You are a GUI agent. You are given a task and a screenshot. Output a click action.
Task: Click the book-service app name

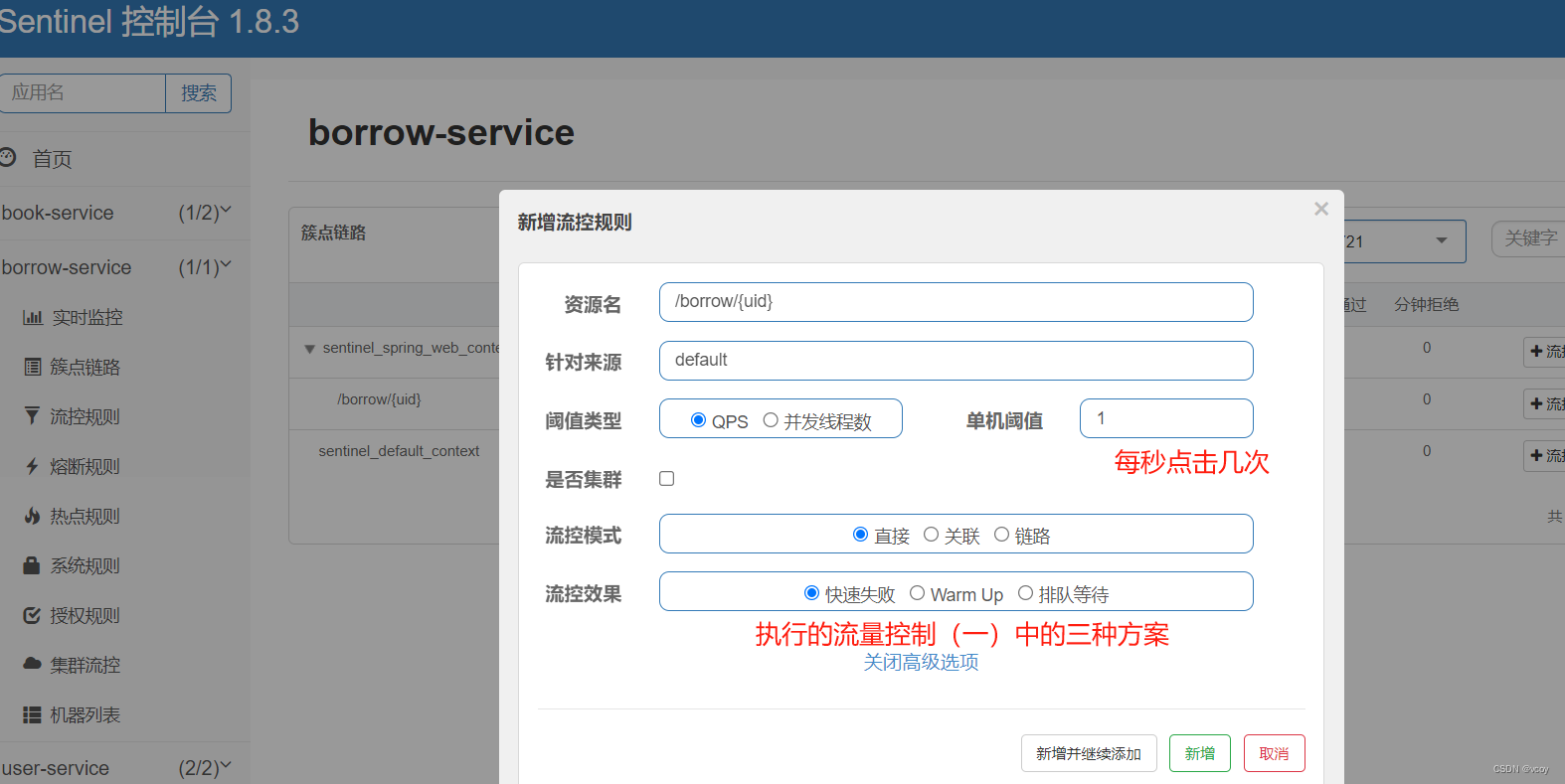click(58, 213)
